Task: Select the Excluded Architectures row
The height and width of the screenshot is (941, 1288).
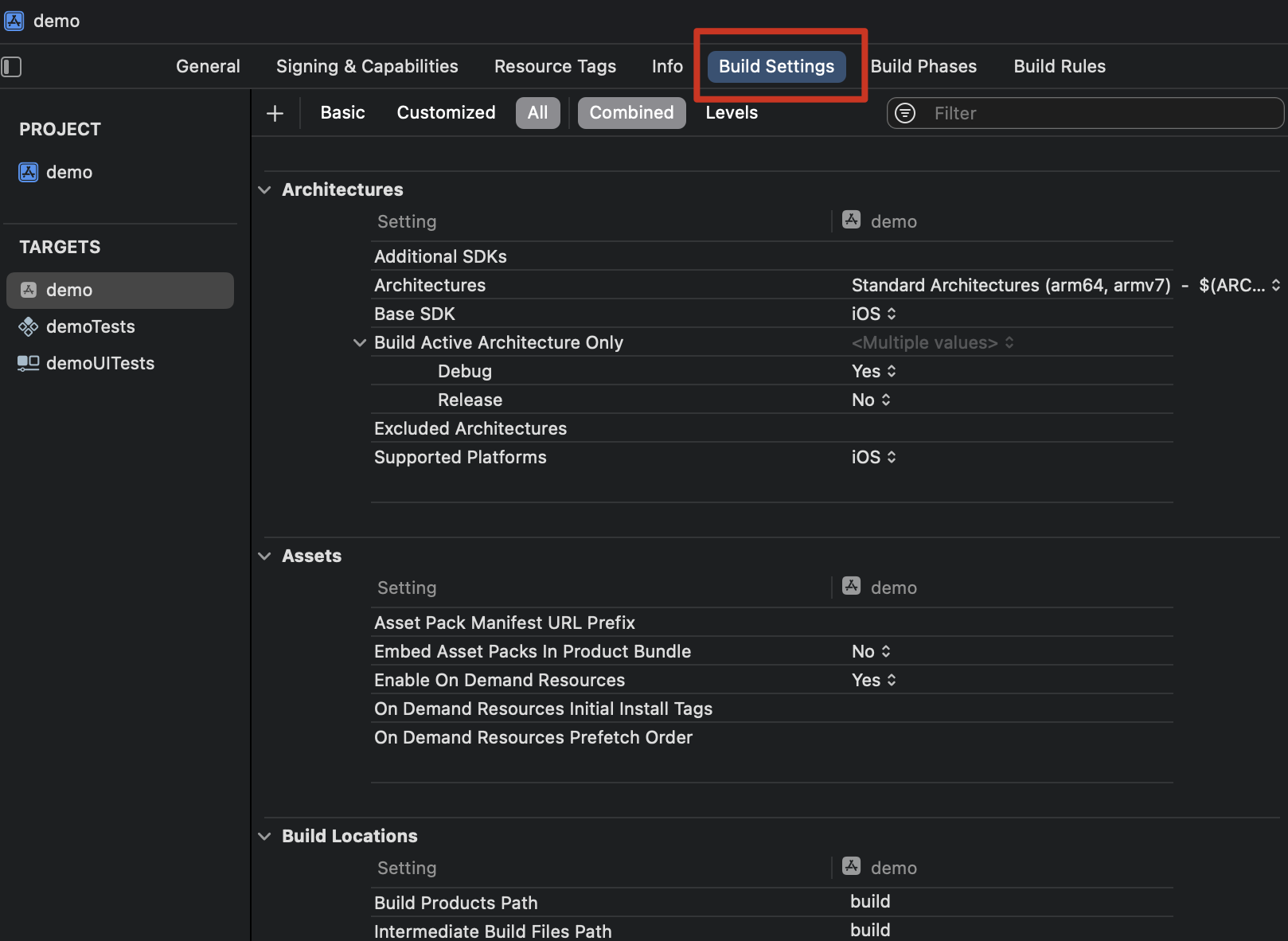Action: 771,428
